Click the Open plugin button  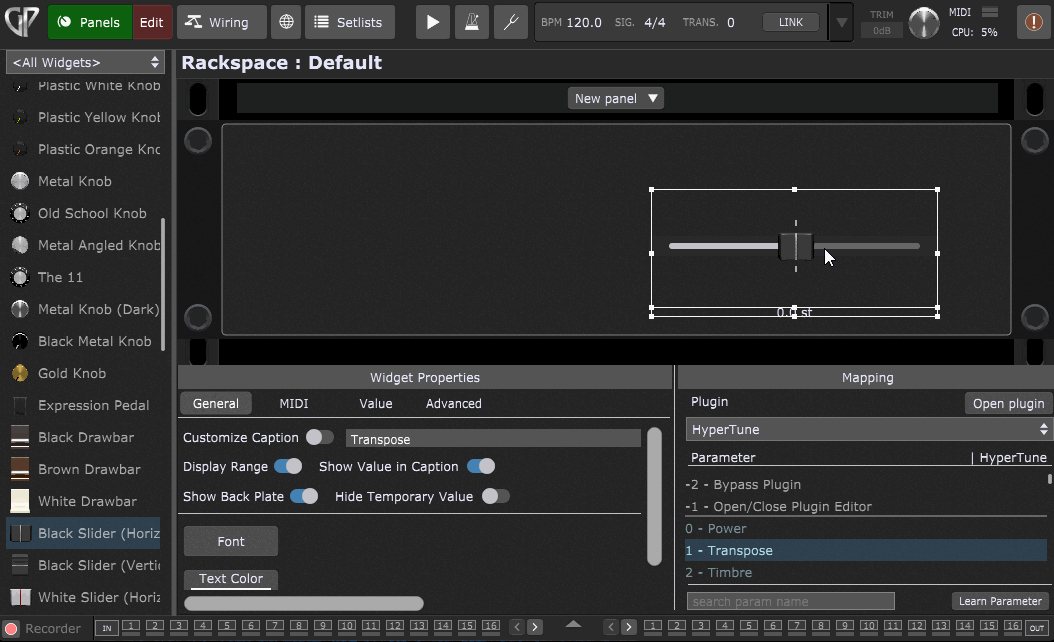point(1008,403)
